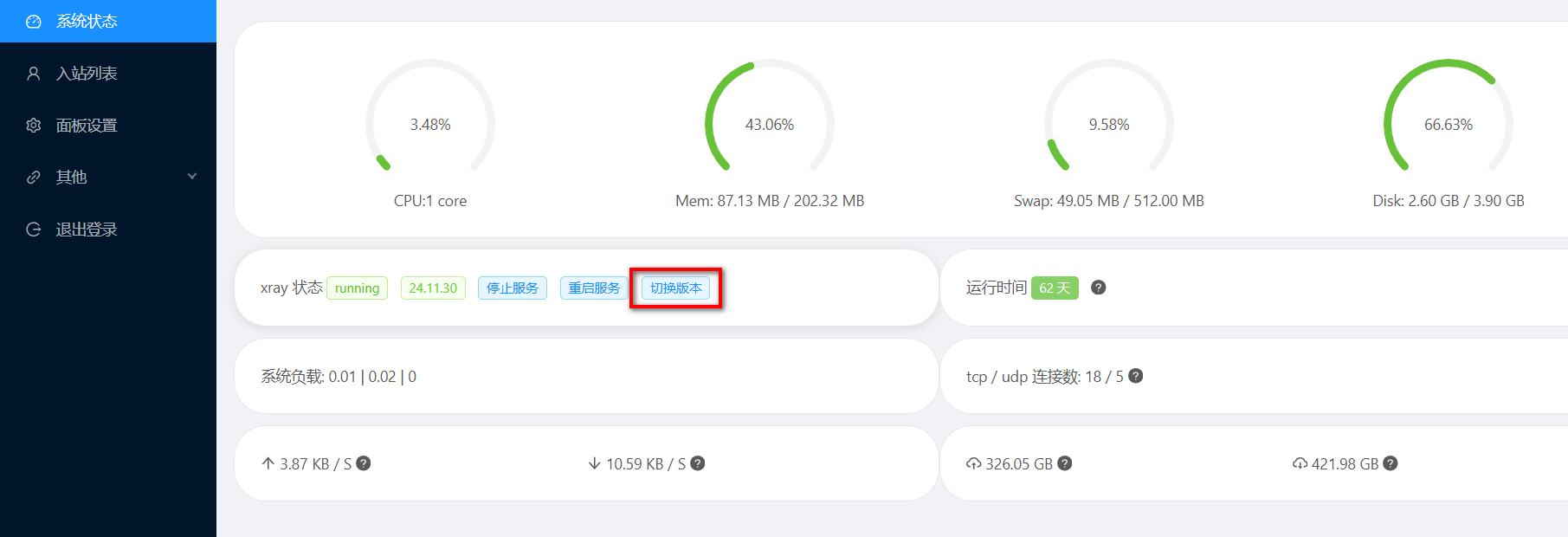Click the user icon beside 入站列表
Viewport: 1568px width, 537px height.
pos(34,74)
